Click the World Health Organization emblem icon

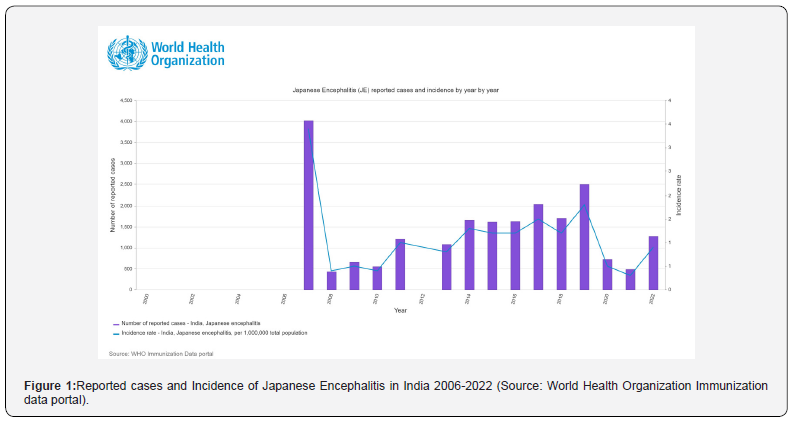pyautogui.click(x=127, y=53)
